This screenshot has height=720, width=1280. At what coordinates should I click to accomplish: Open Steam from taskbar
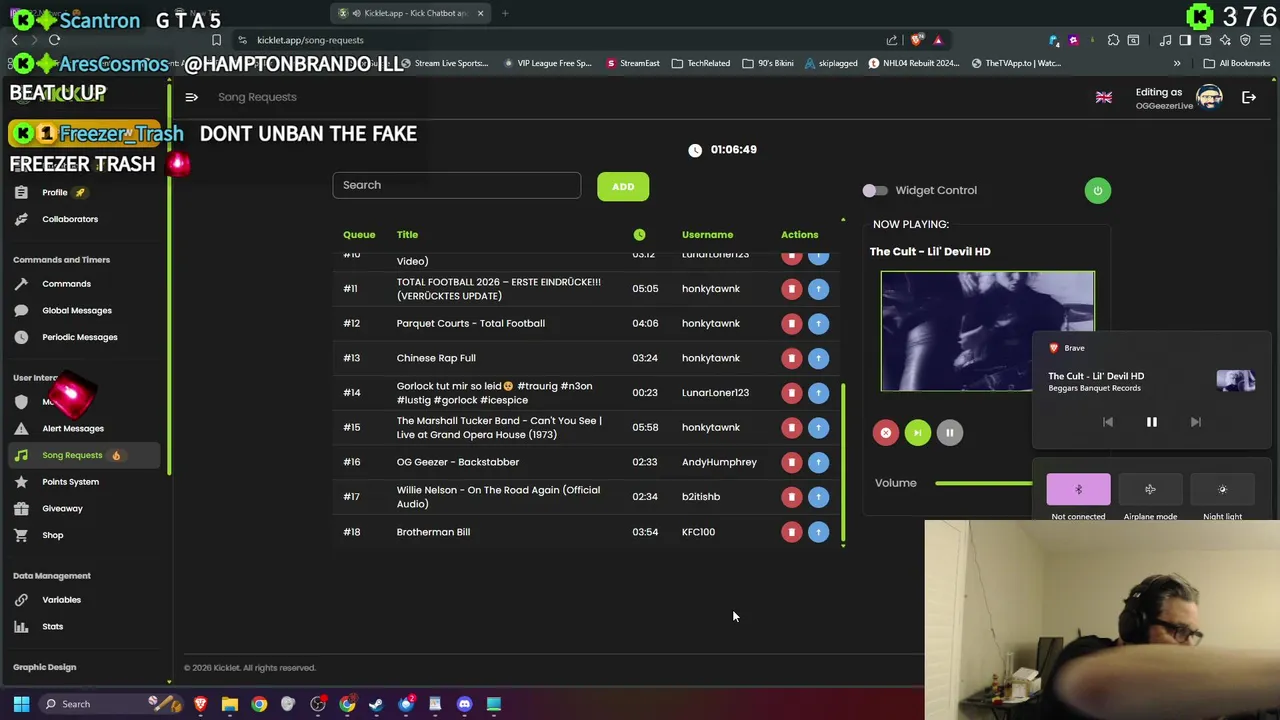point(376,704)
